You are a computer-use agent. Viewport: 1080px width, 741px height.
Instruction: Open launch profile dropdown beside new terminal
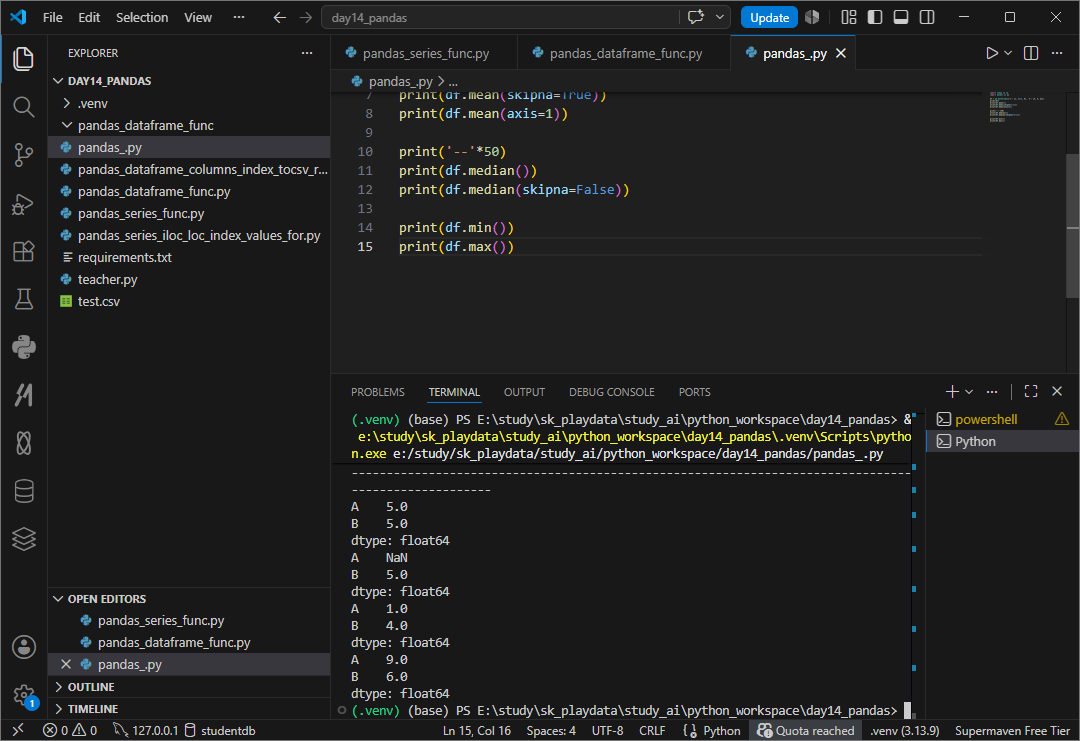[x=968, y=391]
